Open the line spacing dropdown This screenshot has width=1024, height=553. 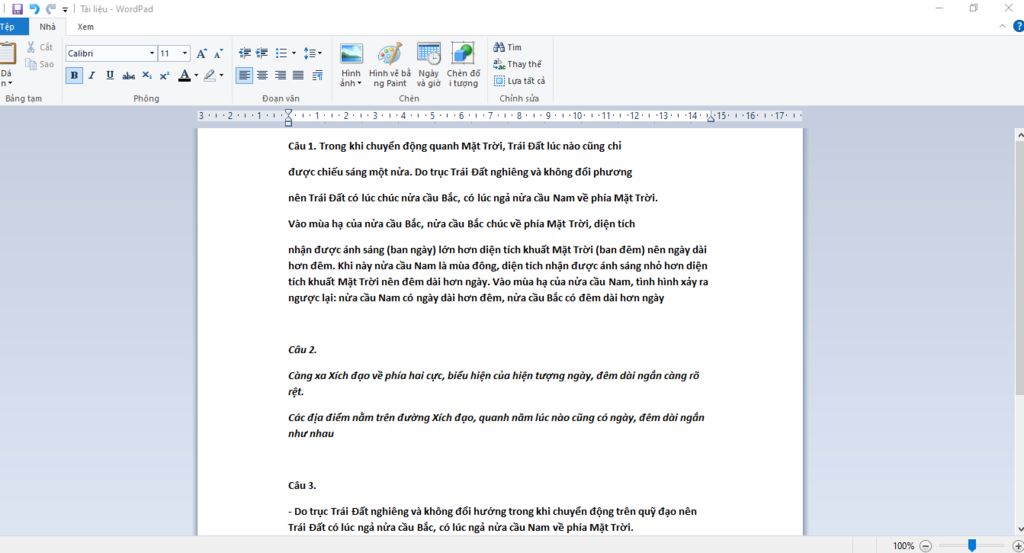tap(313, 54)
